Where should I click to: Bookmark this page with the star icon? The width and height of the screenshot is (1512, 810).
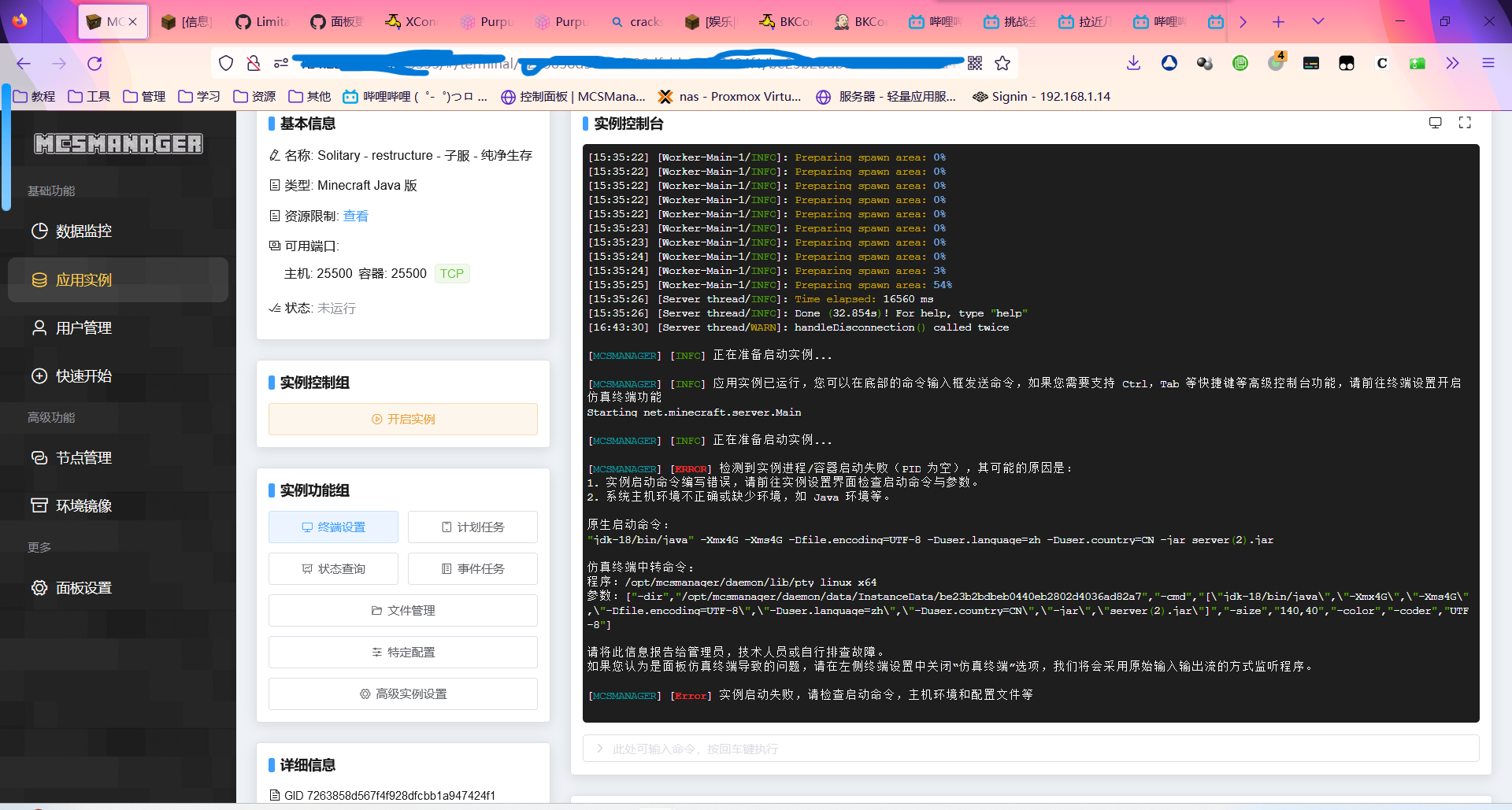[1002, 63]
